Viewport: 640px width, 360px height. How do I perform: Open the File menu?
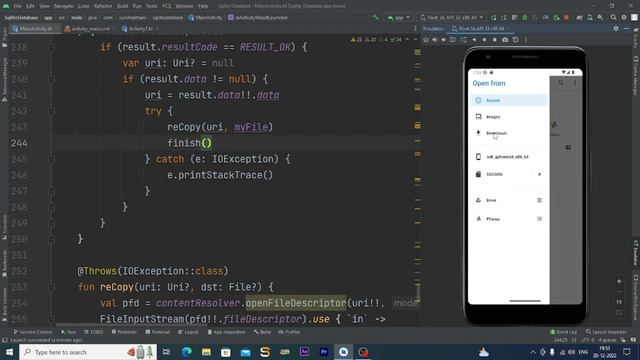coord(17,6)
